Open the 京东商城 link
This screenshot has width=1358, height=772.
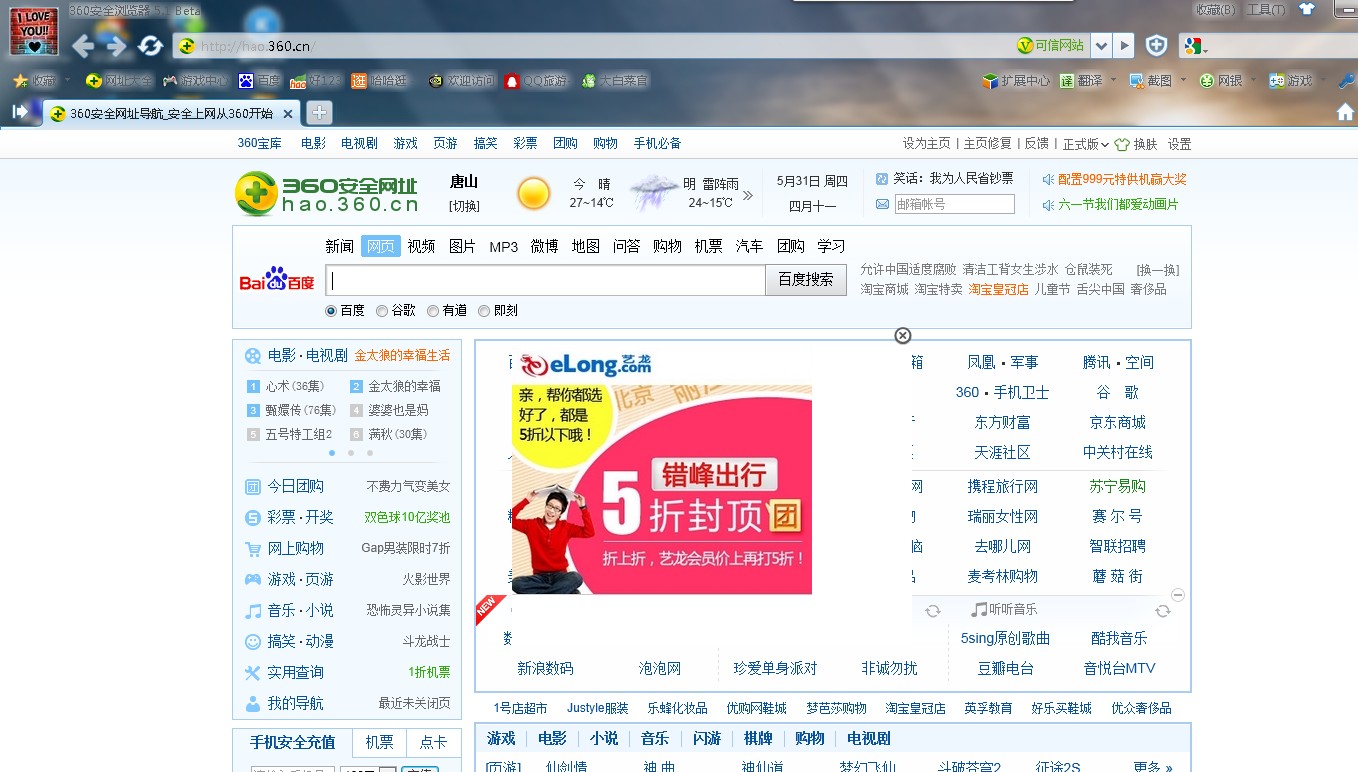[x=1118, y=422]
